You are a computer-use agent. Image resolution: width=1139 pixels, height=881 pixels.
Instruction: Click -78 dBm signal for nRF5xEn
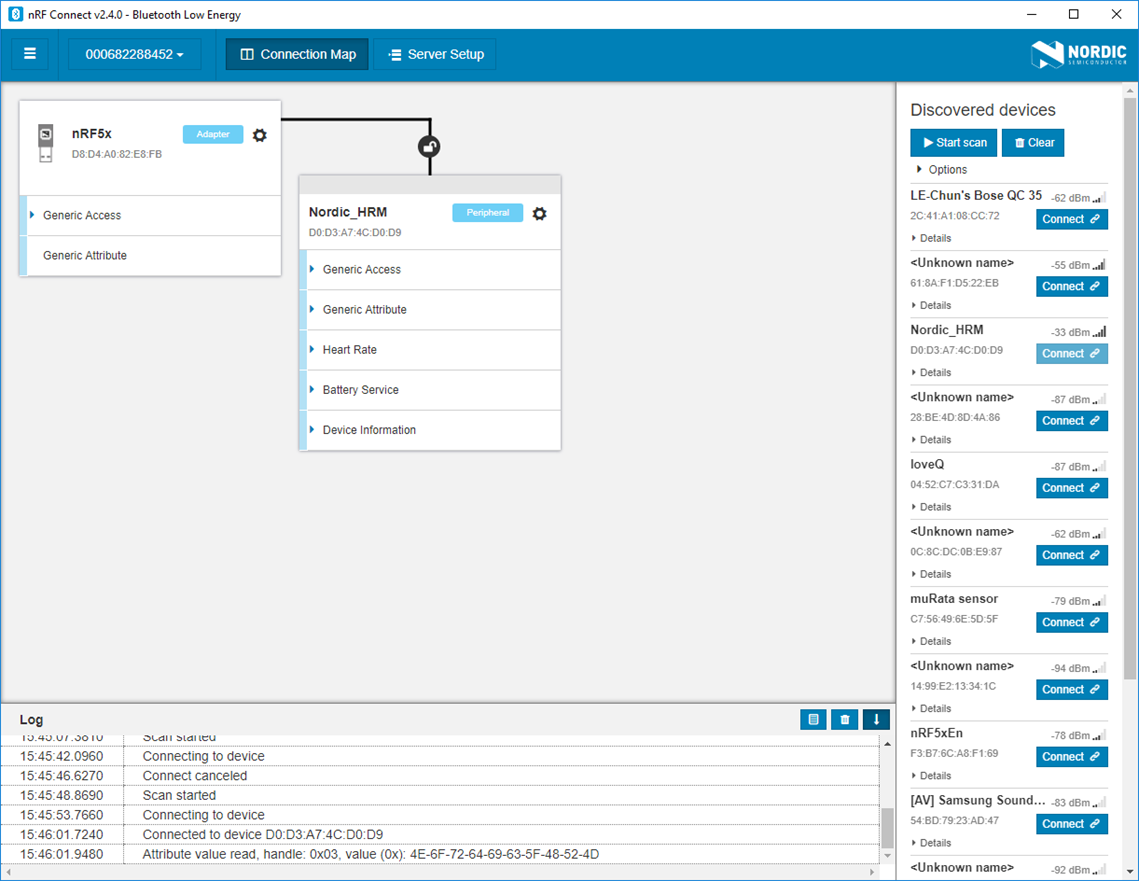point(1078,735)
